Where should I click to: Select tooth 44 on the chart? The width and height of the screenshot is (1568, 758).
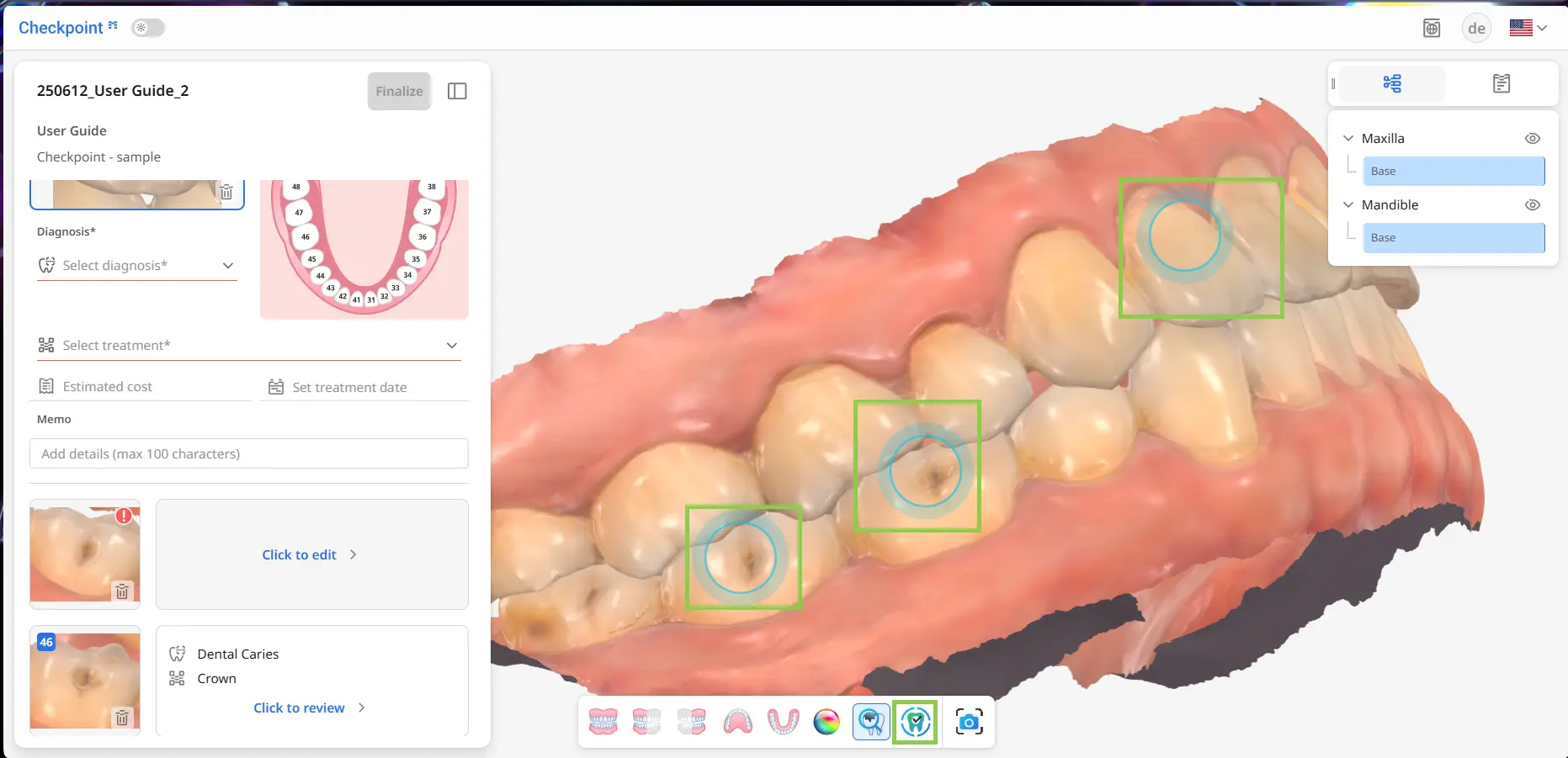tap(320, 275)
